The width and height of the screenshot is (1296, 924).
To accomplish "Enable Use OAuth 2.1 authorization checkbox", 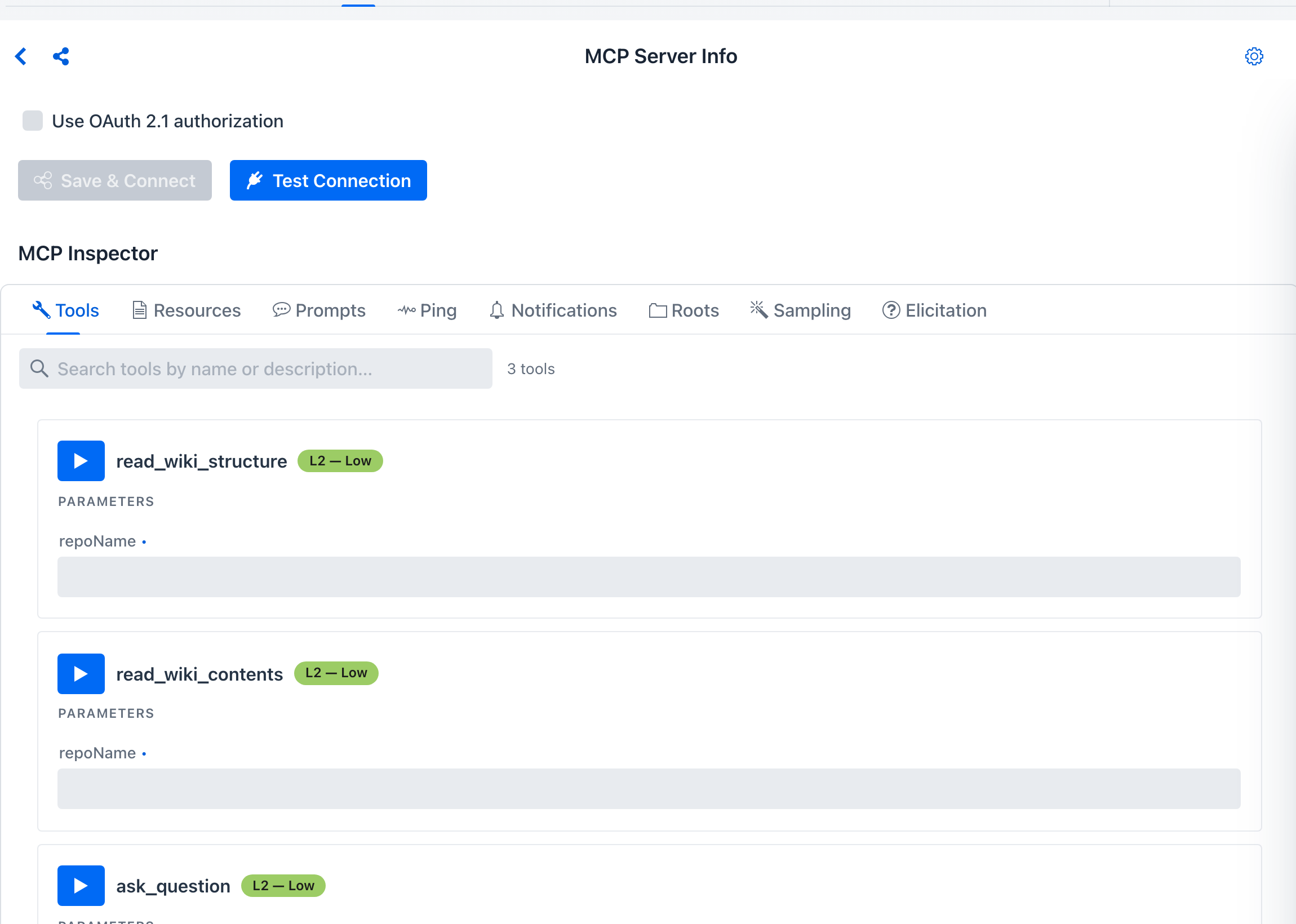I will [x=33, y=121].
